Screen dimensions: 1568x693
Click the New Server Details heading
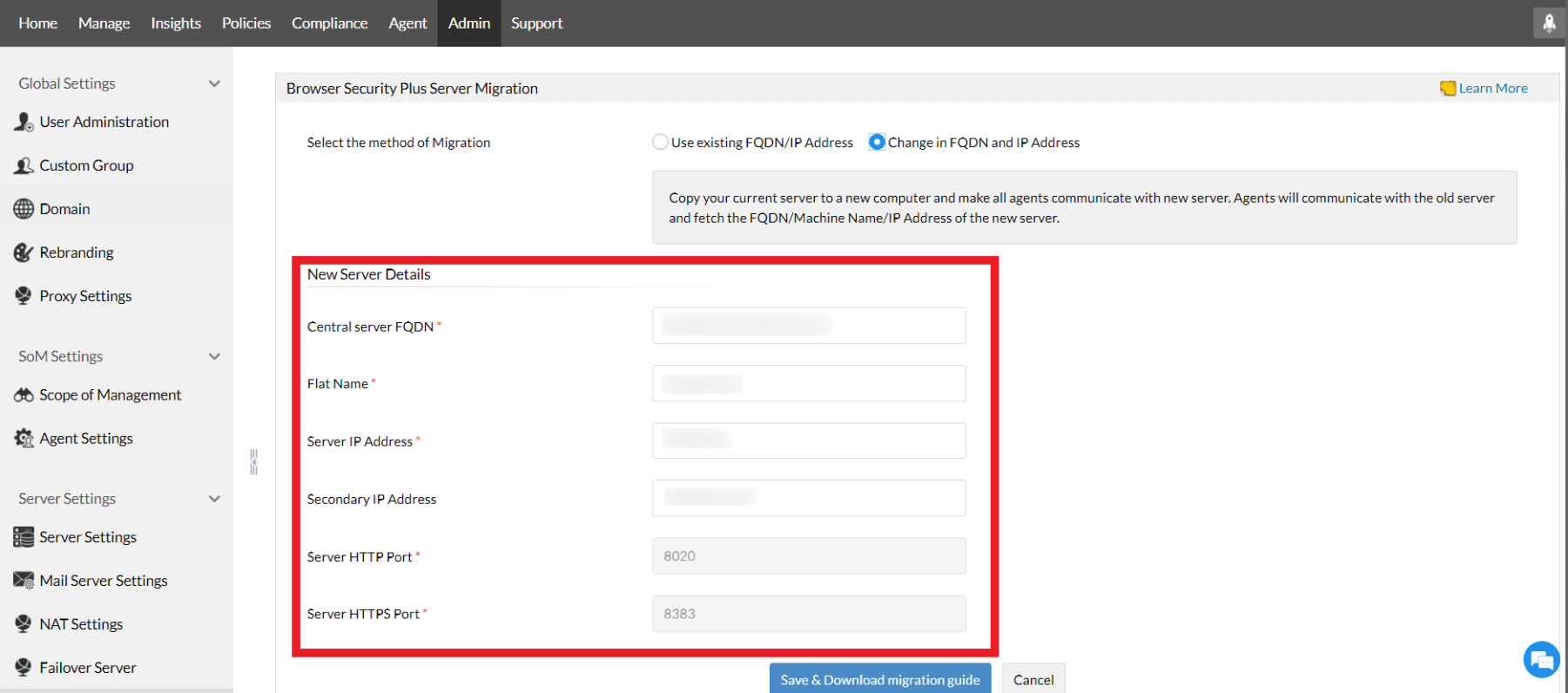tap(369, 274)
